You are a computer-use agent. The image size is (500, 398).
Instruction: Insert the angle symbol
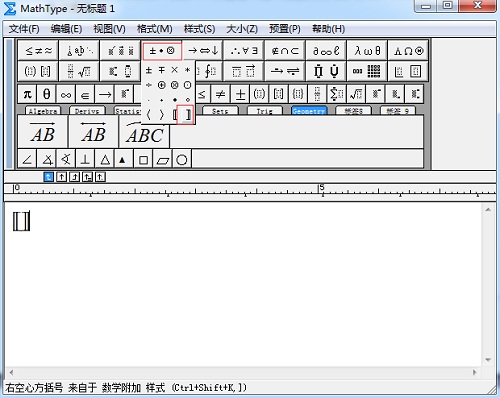pyautogui.click(x=27, y=160)
